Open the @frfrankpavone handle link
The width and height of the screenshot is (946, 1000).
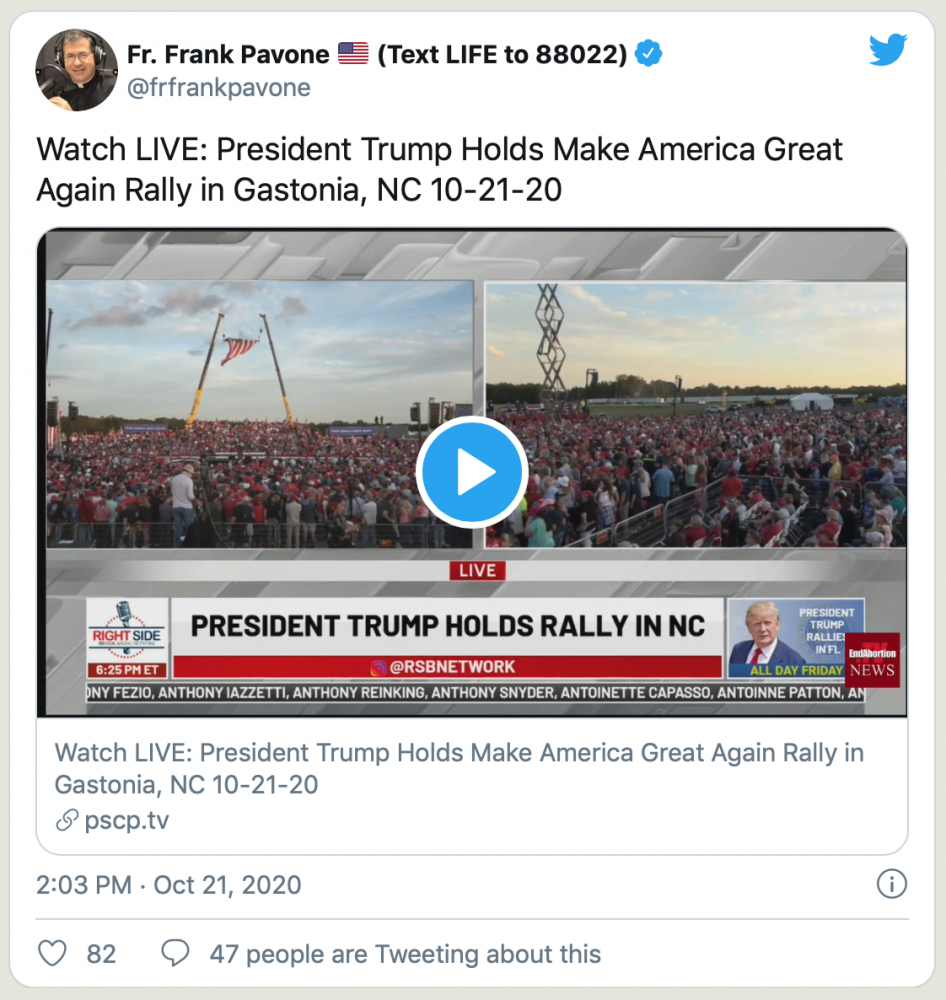pos(218,88)
